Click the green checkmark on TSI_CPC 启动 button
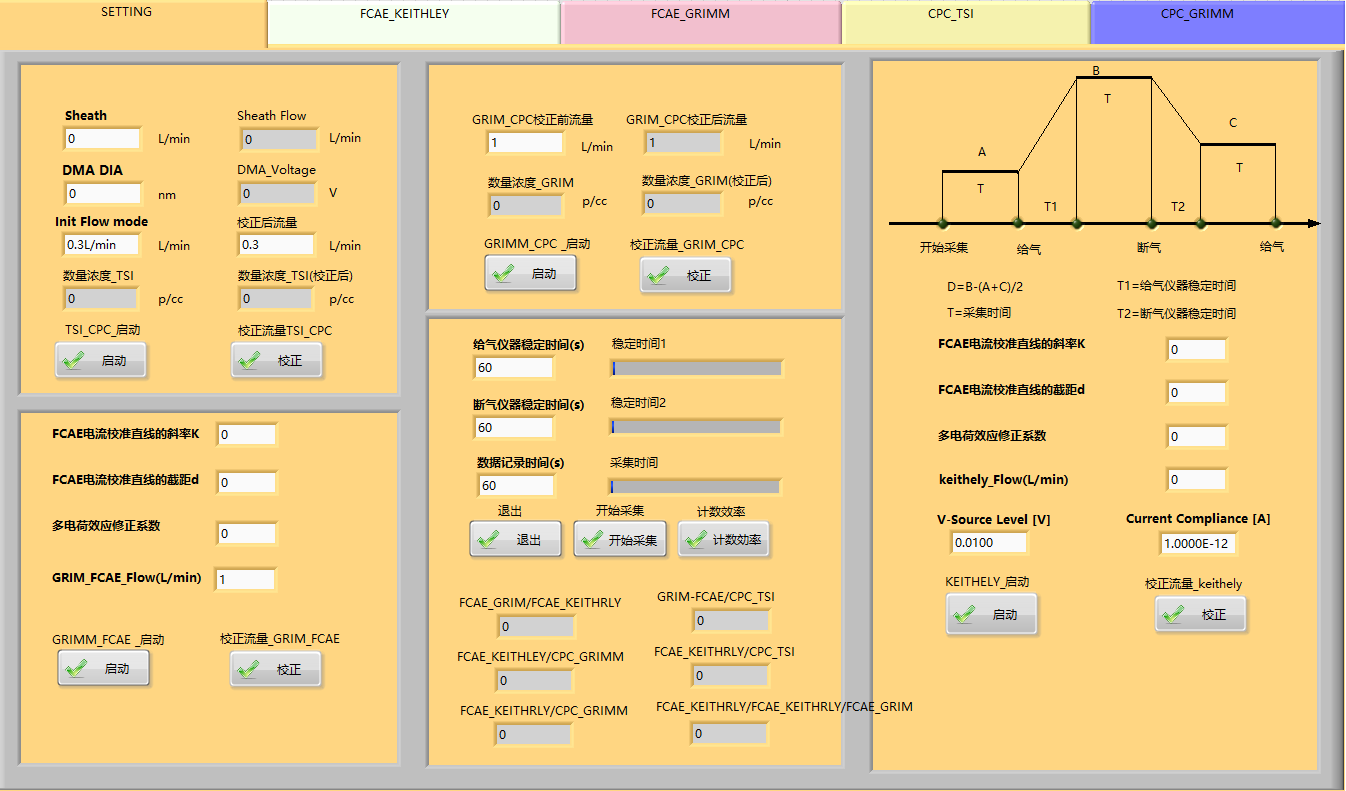Image resolution: width=1346 pixels, height=791 pixels. (73, 361)
